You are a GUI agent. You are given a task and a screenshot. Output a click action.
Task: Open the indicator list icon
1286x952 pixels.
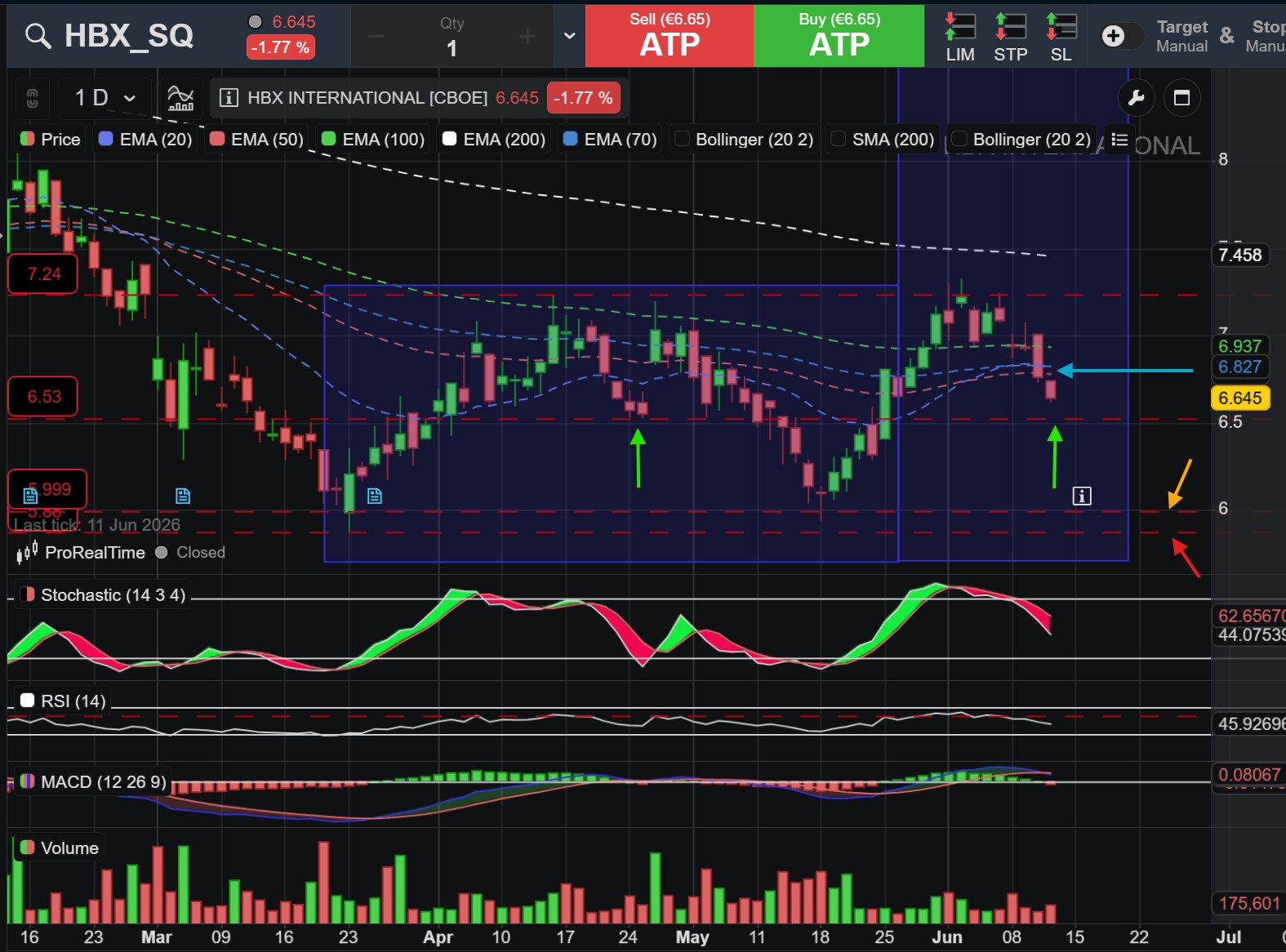pos(1119,140)
